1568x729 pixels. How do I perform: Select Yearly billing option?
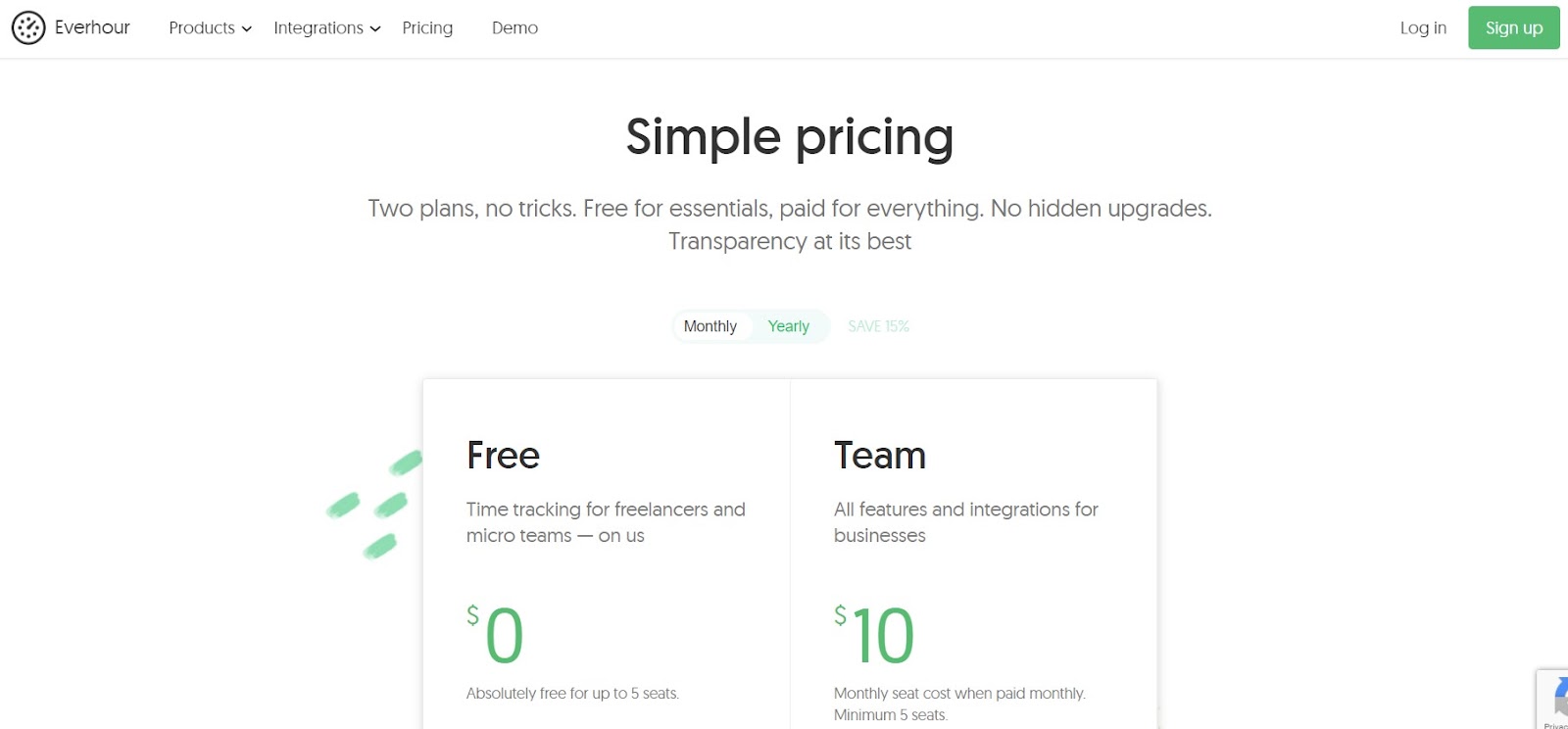tap(789, 325)
